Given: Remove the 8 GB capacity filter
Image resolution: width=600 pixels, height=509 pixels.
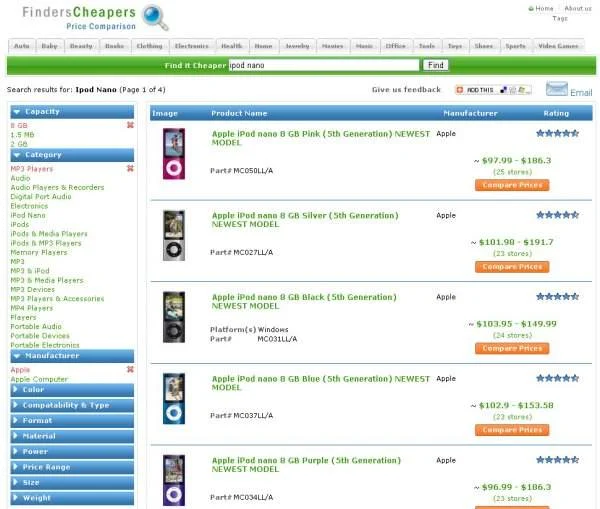Looking at the screenshot, I should [130, 125].
